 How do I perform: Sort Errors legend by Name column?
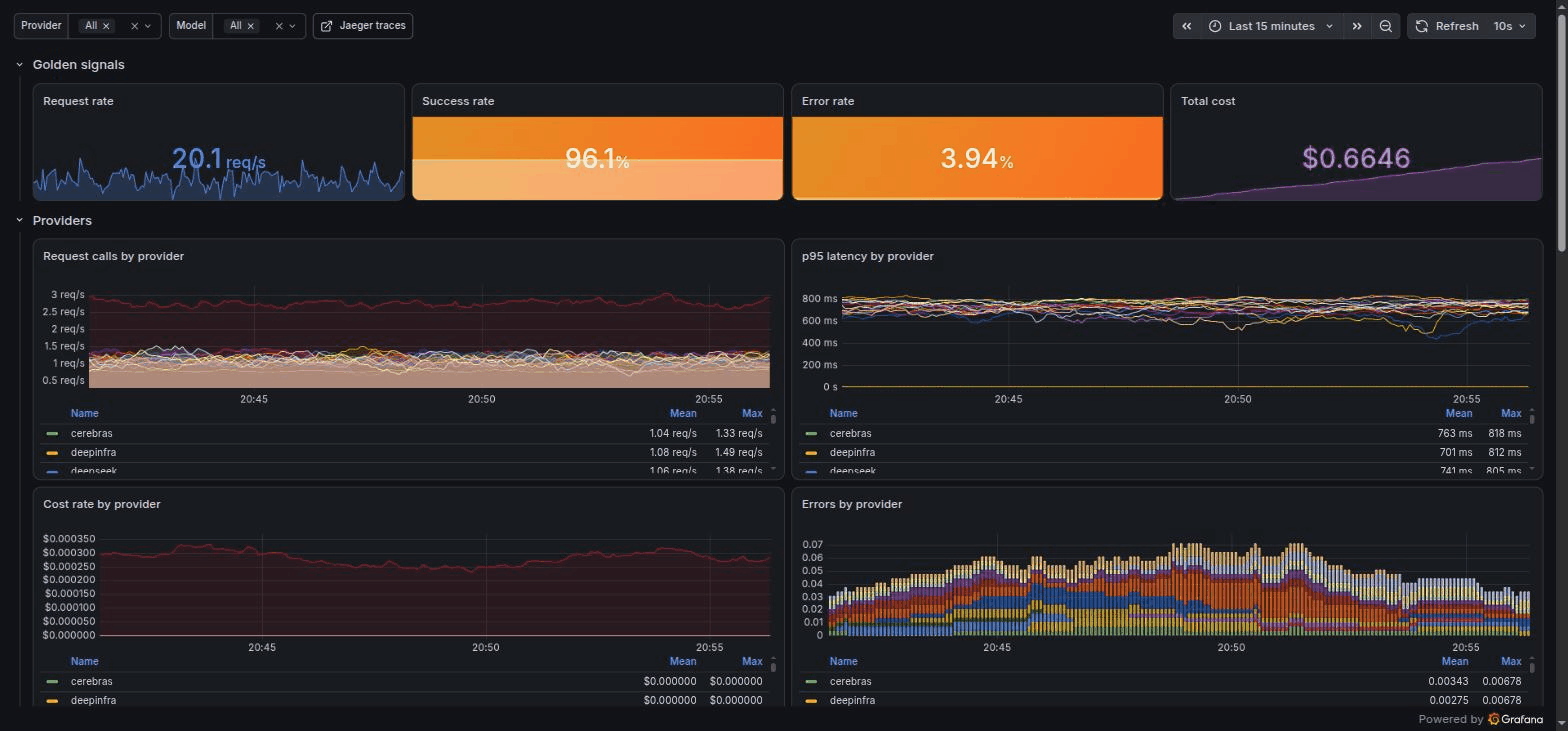click(843, 661)
